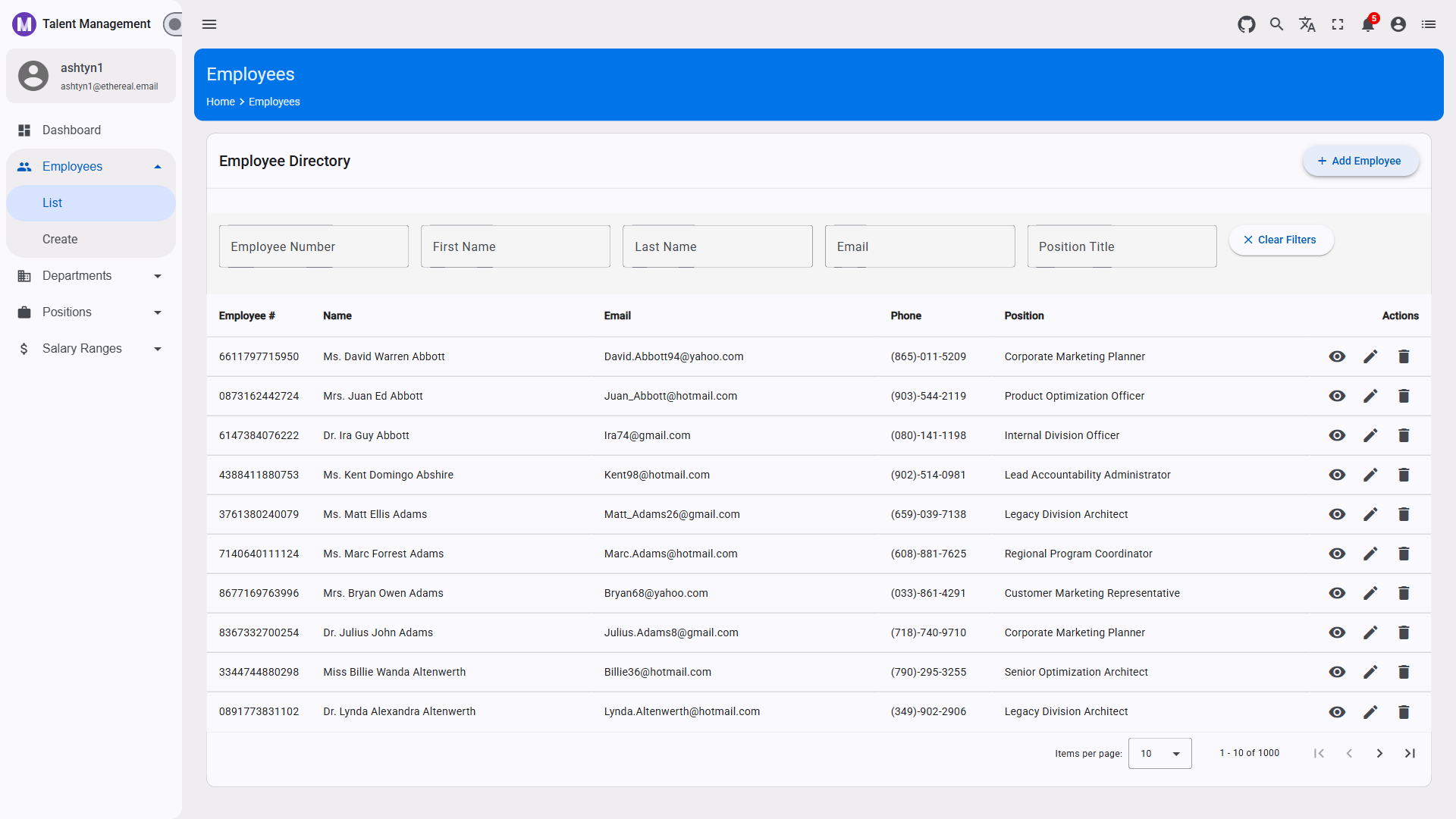The image size is (1456, 819).
Task: View details of Ms. David Warren Abbott
Action: (x=1337, y=356)
